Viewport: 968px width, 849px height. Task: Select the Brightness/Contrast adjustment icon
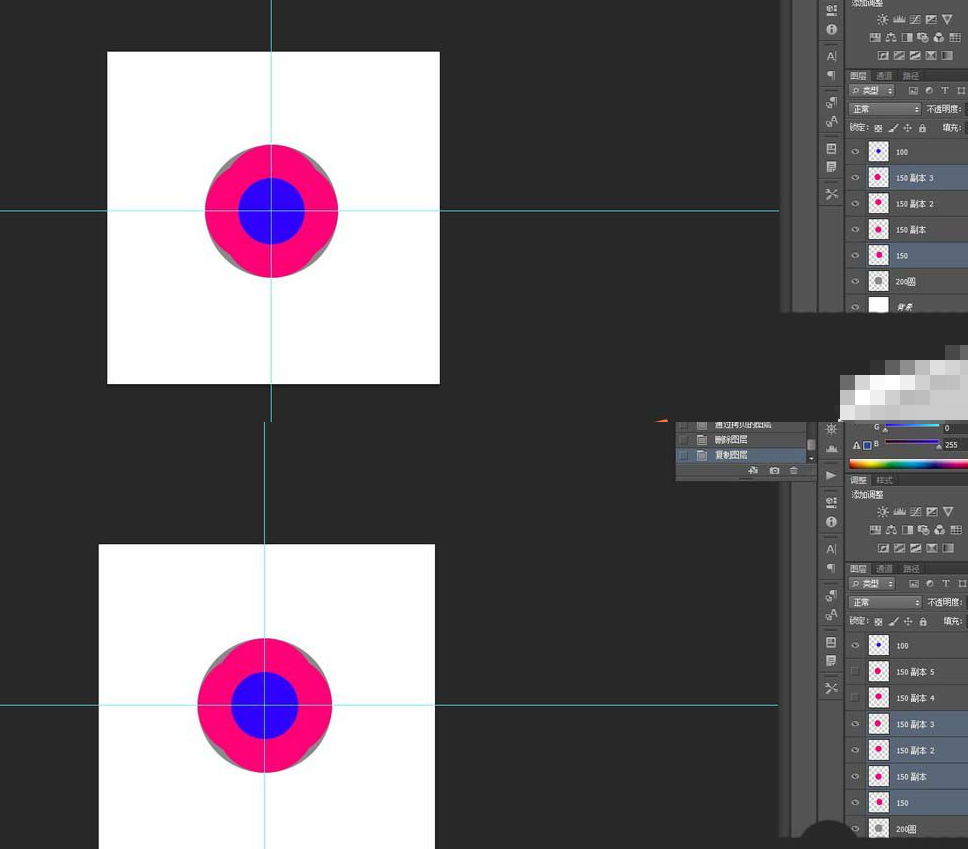(883, 19)
